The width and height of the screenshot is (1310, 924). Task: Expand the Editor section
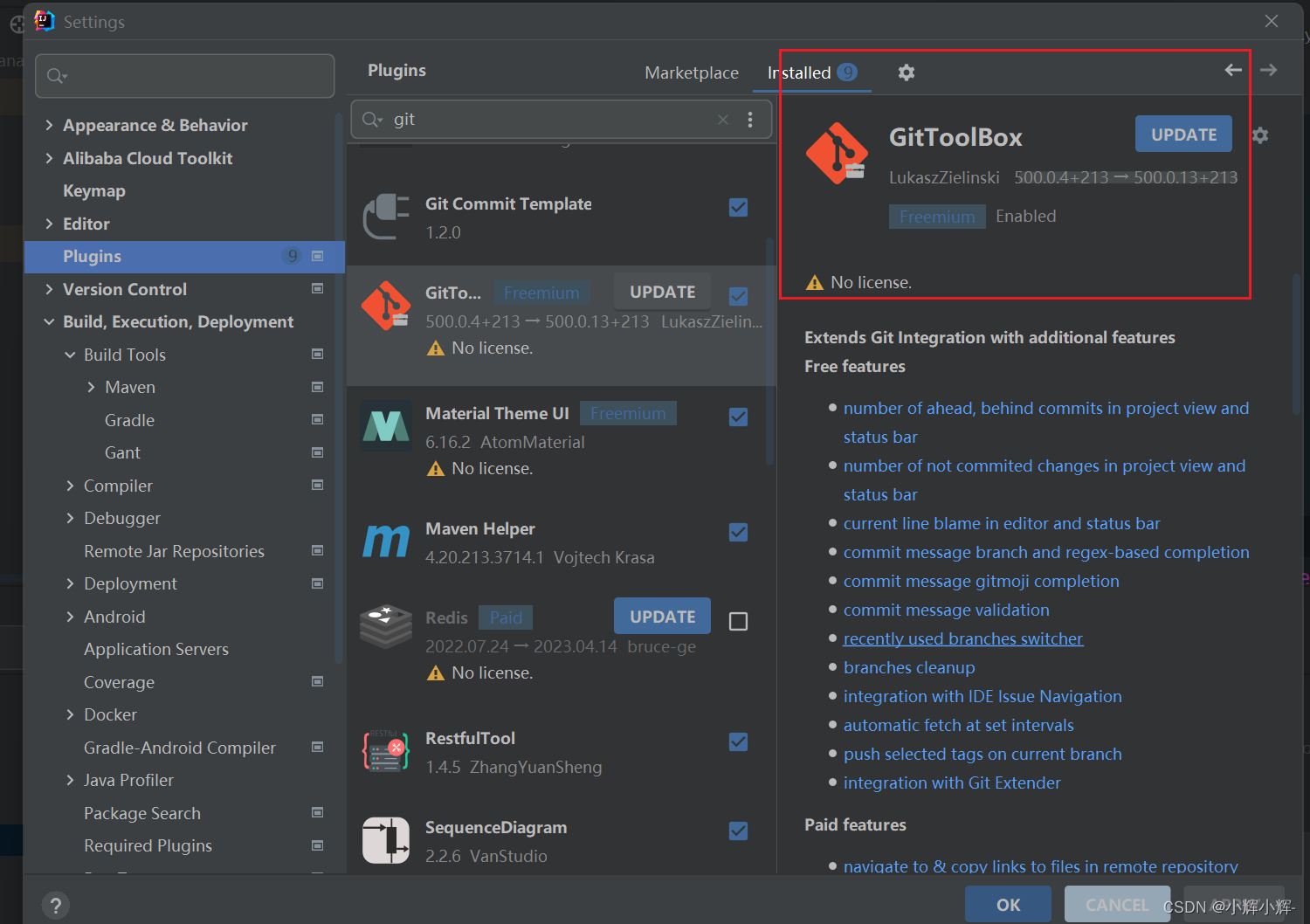click(x=49, y=224)
